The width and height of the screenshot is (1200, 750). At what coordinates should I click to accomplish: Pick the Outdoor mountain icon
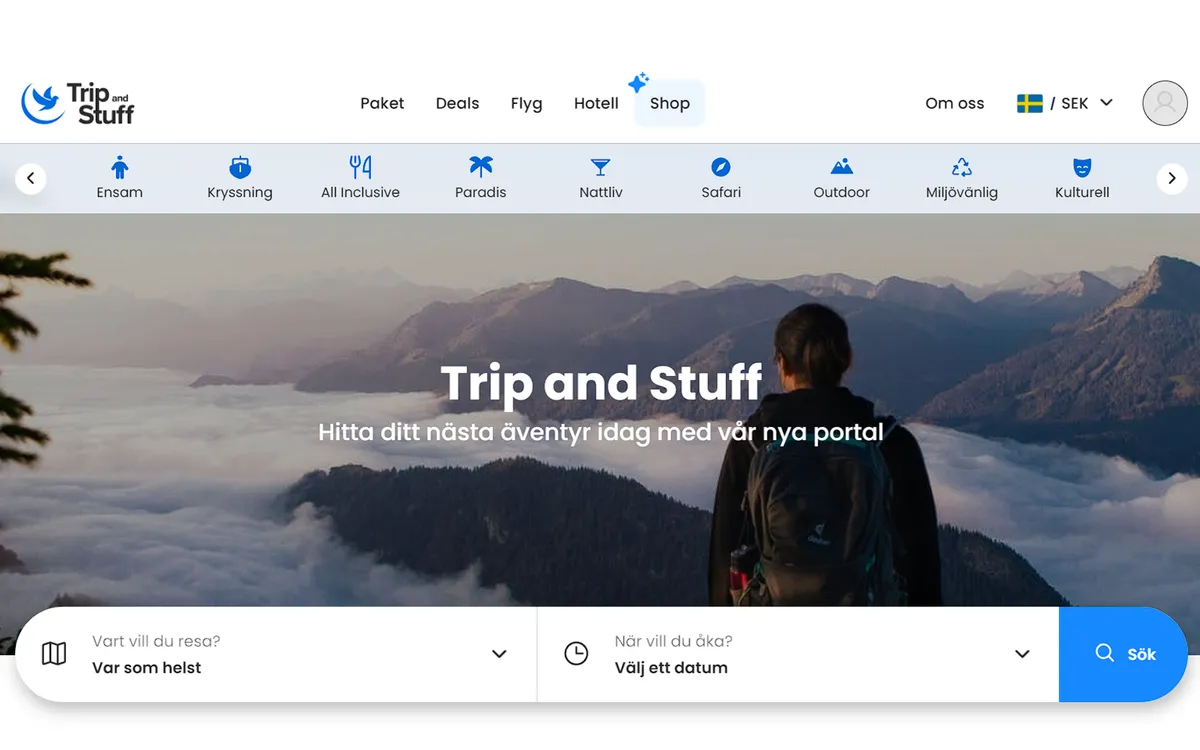click(842, 167)
